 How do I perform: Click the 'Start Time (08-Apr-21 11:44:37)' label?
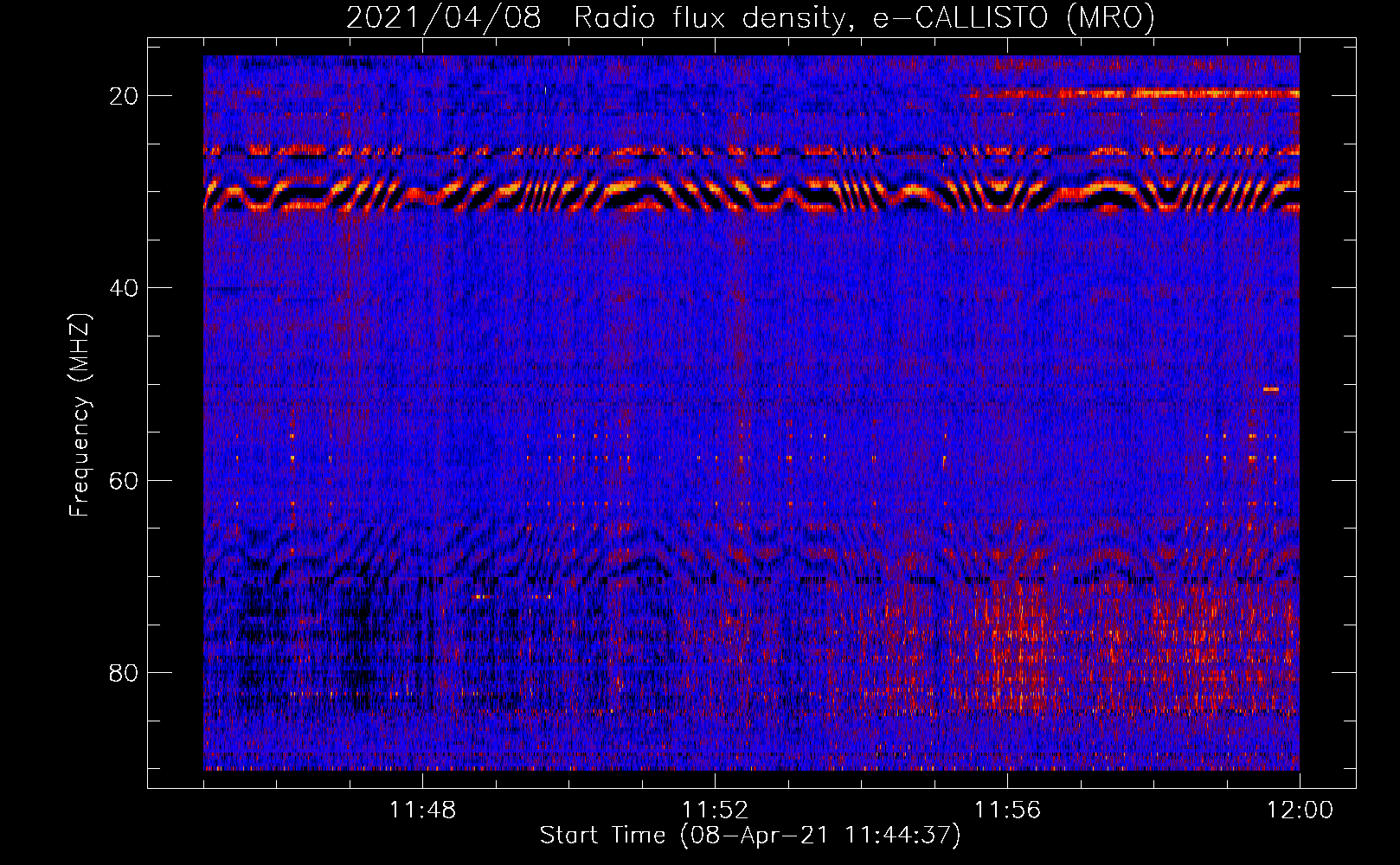tap(750, 835)
